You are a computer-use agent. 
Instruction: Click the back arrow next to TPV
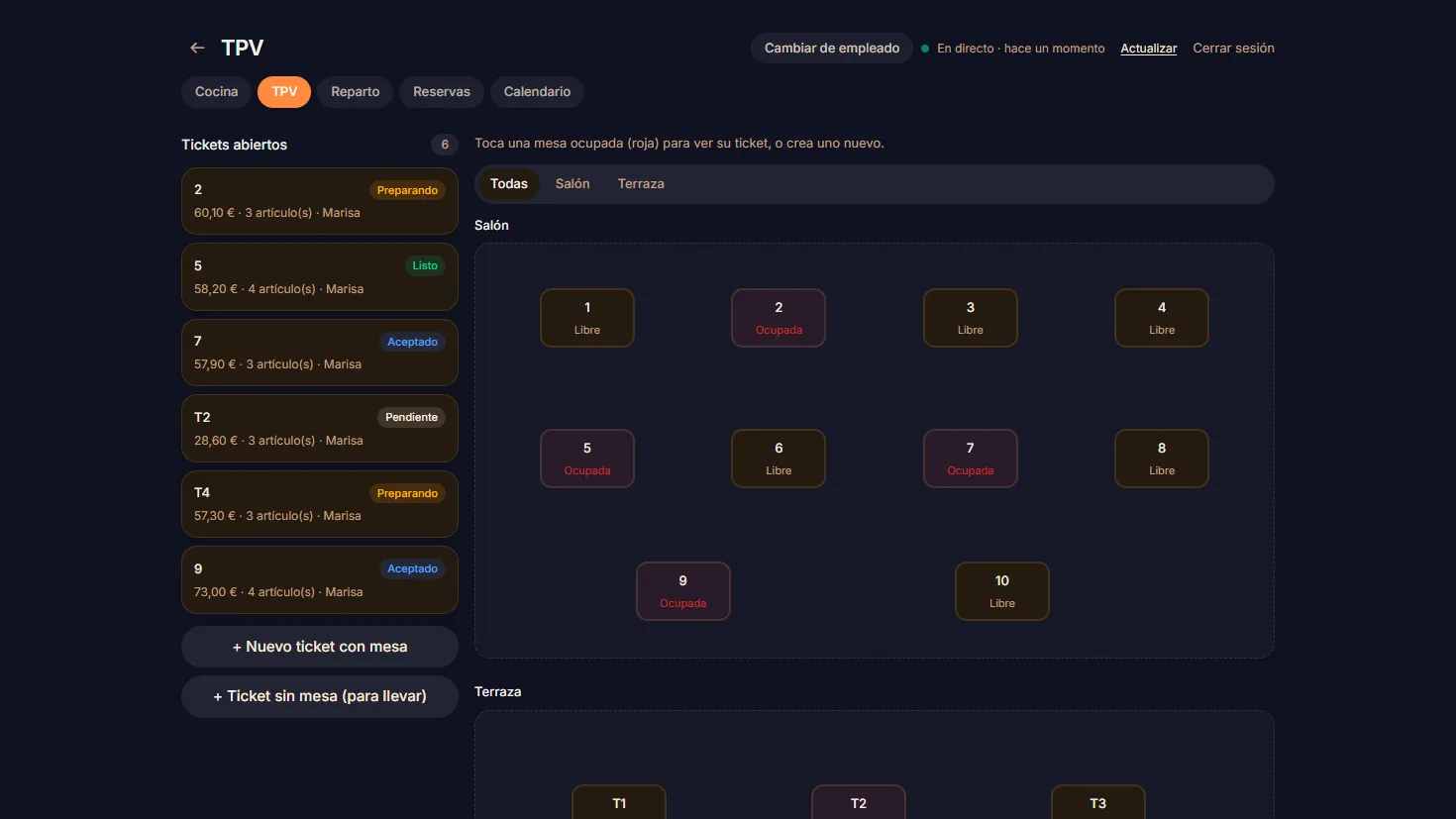click(x=197, y=48)
